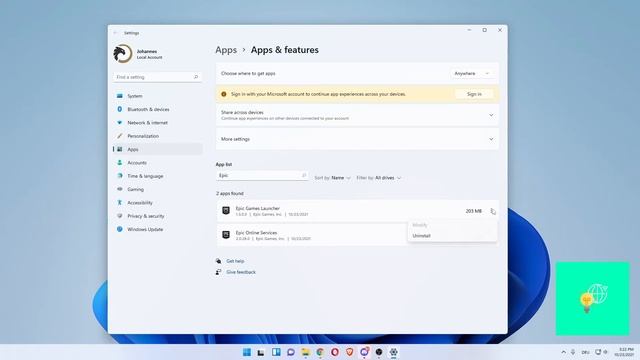Open options menu for Epic Games Launcher
The image size is (640, 360).
pos(493,211)
